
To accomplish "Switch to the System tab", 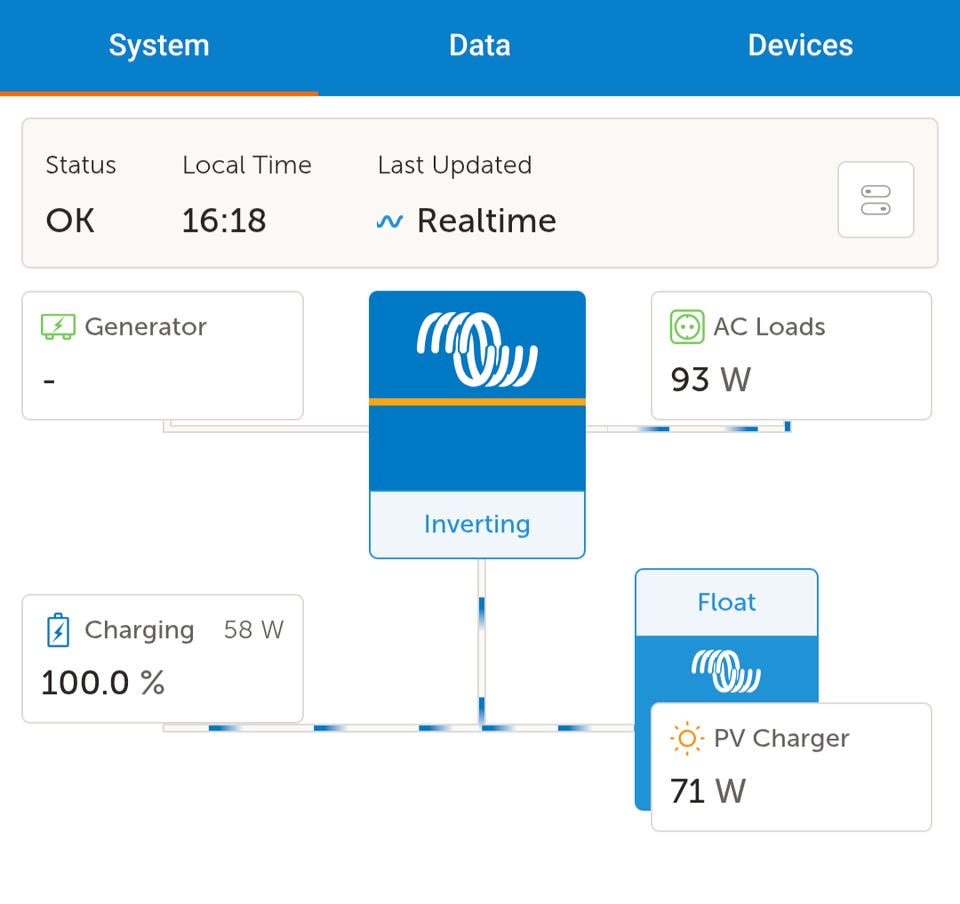I will (159, 46).
